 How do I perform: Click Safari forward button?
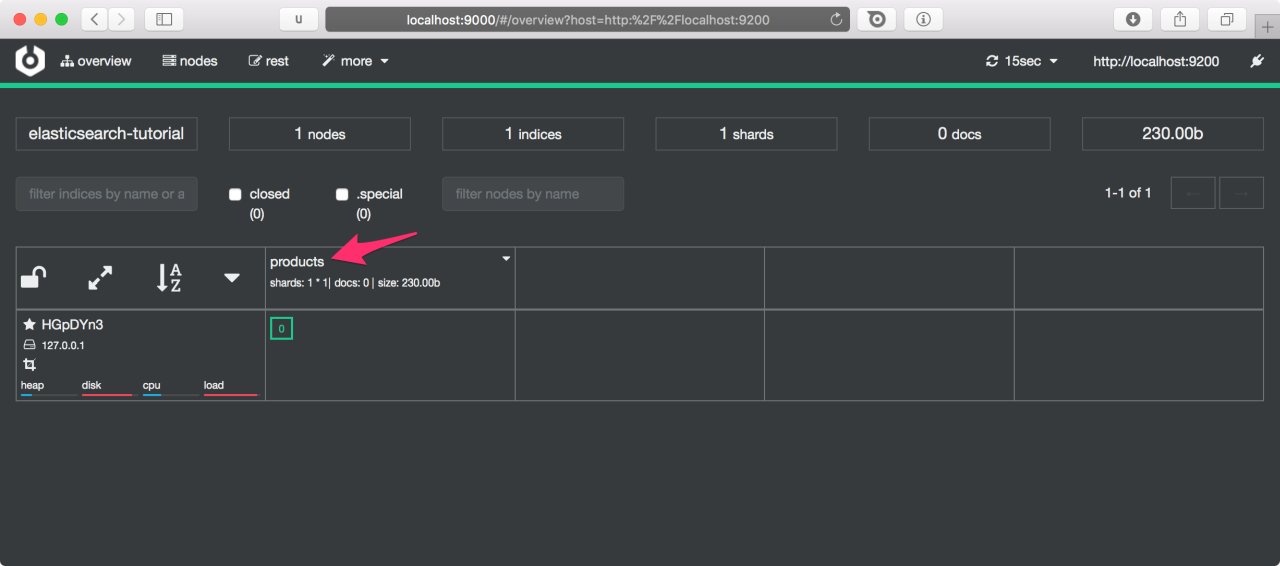click(122, 19)
